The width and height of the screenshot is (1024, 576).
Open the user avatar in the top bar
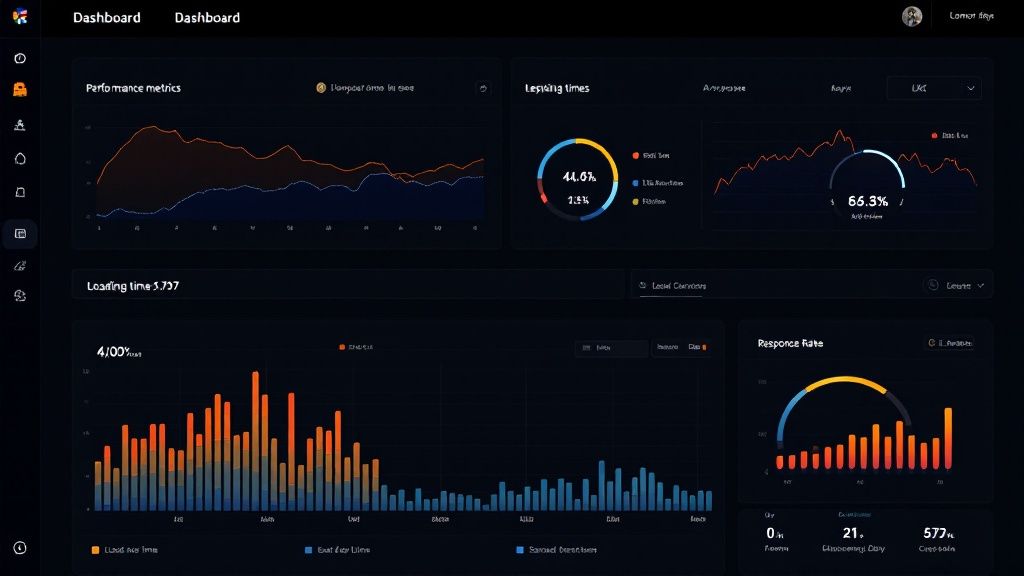coord(912,16)
